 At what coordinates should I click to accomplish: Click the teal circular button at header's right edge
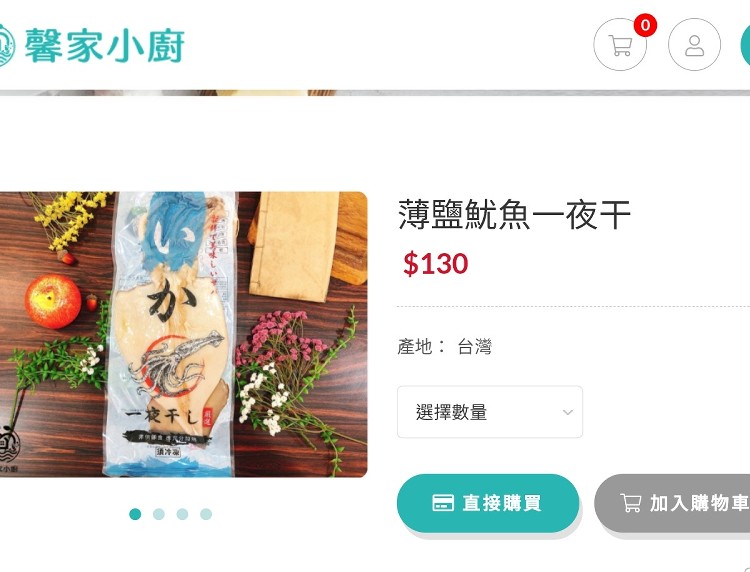745,45
